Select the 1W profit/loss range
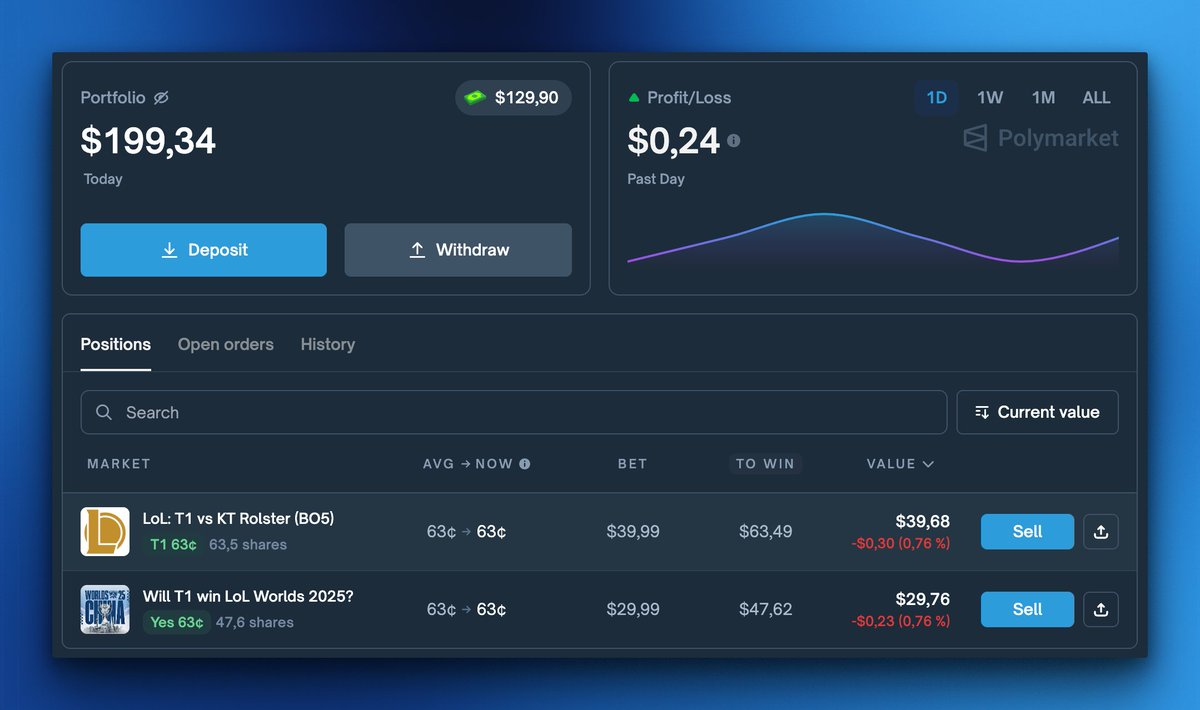The height and width of the screenshot is (710, 1200). point(990,98)
